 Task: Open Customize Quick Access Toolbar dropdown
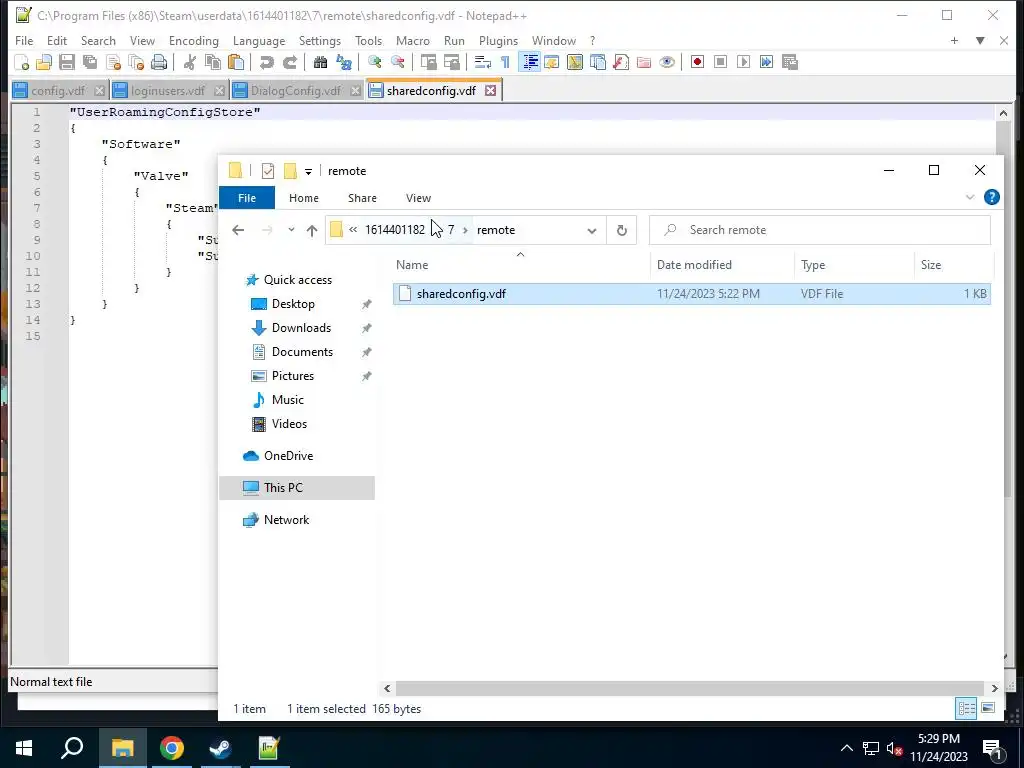coord(308,171)
